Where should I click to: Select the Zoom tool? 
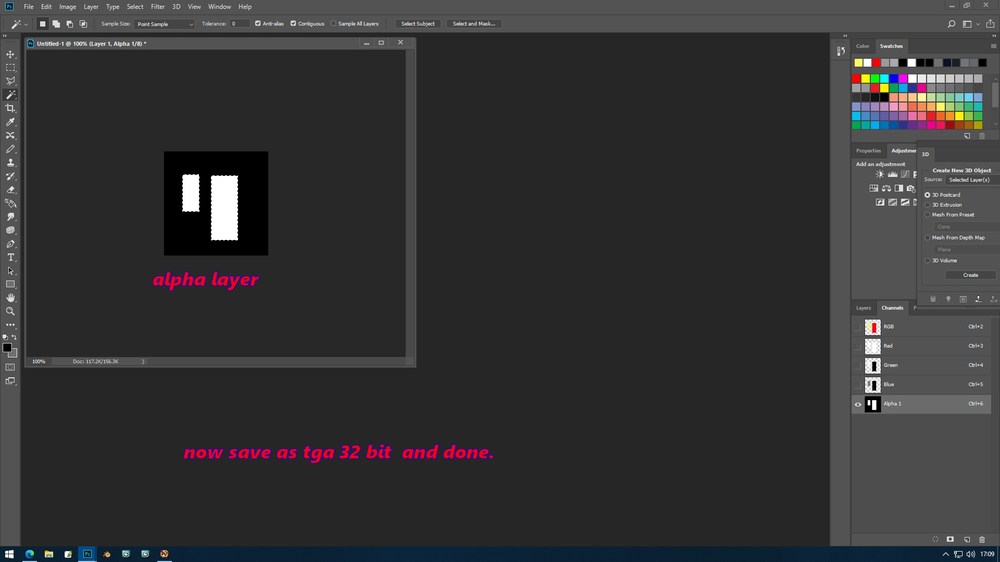[x=11, y=311]
